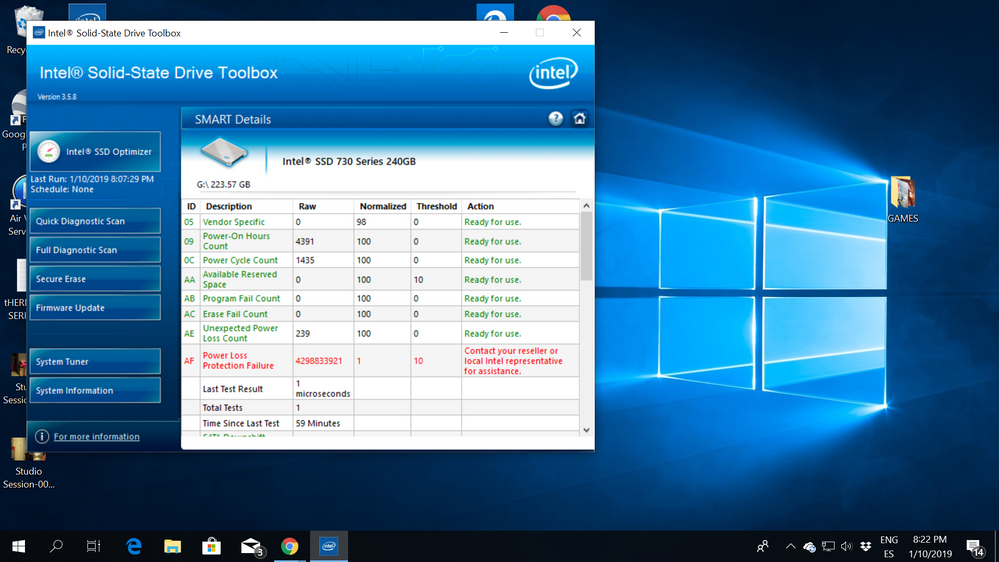The image size is (999, 562).
Task: Select the Power Loss Protection Failure row
Action: point(380,361)
